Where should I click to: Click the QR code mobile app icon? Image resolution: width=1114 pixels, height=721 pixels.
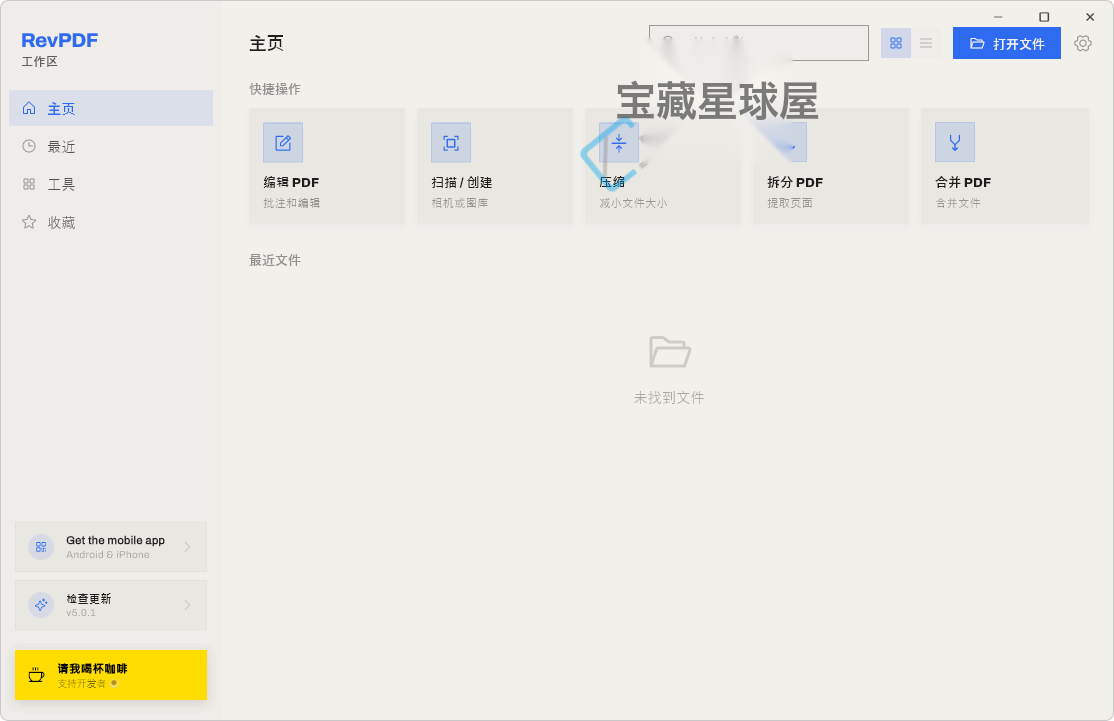[x=41, y=547]
